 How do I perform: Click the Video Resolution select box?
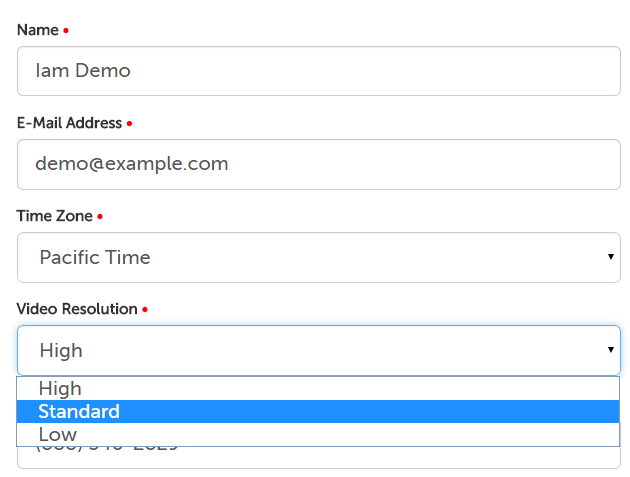(x=318, y=351)
